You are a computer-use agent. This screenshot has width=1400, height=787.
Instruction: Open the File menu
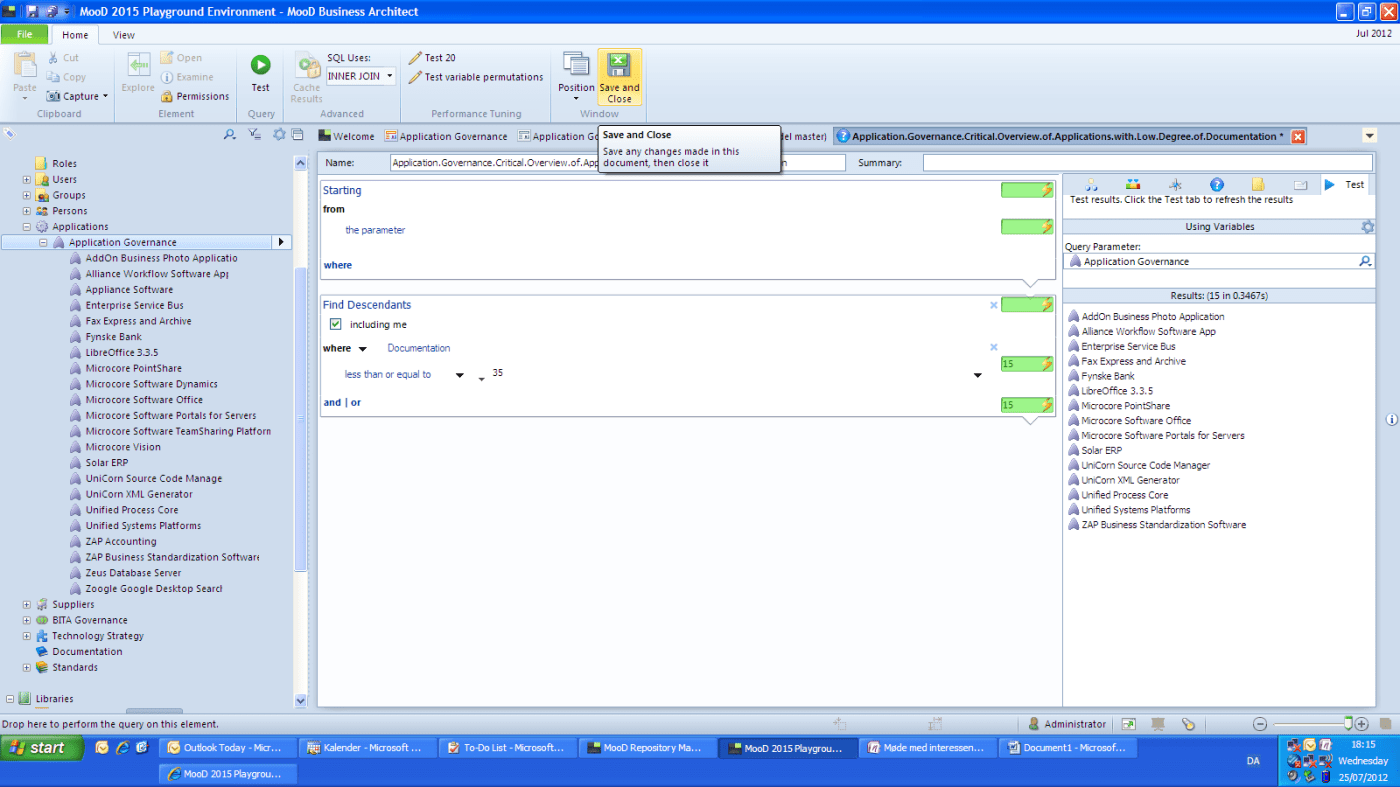[24, 35]
